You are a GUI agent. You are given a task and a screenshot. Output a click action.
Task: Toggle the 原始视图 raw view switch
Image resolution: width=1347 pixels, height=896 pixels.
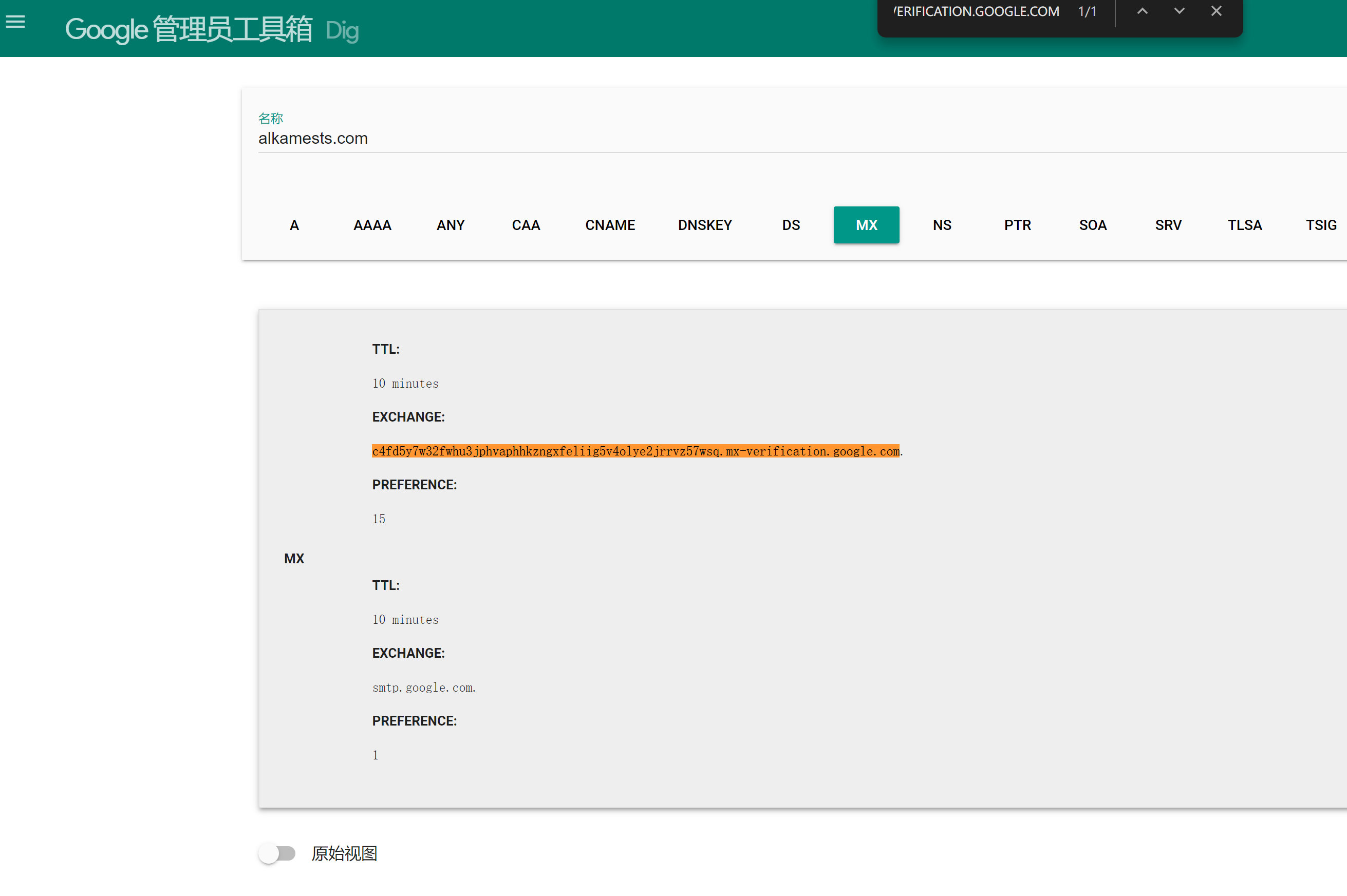click(277, 853)
